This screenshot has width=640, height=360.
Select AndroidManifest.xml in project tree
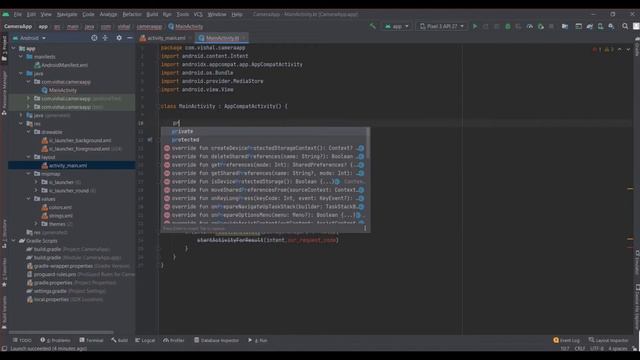pyautogui.click(x=64, y=65)
